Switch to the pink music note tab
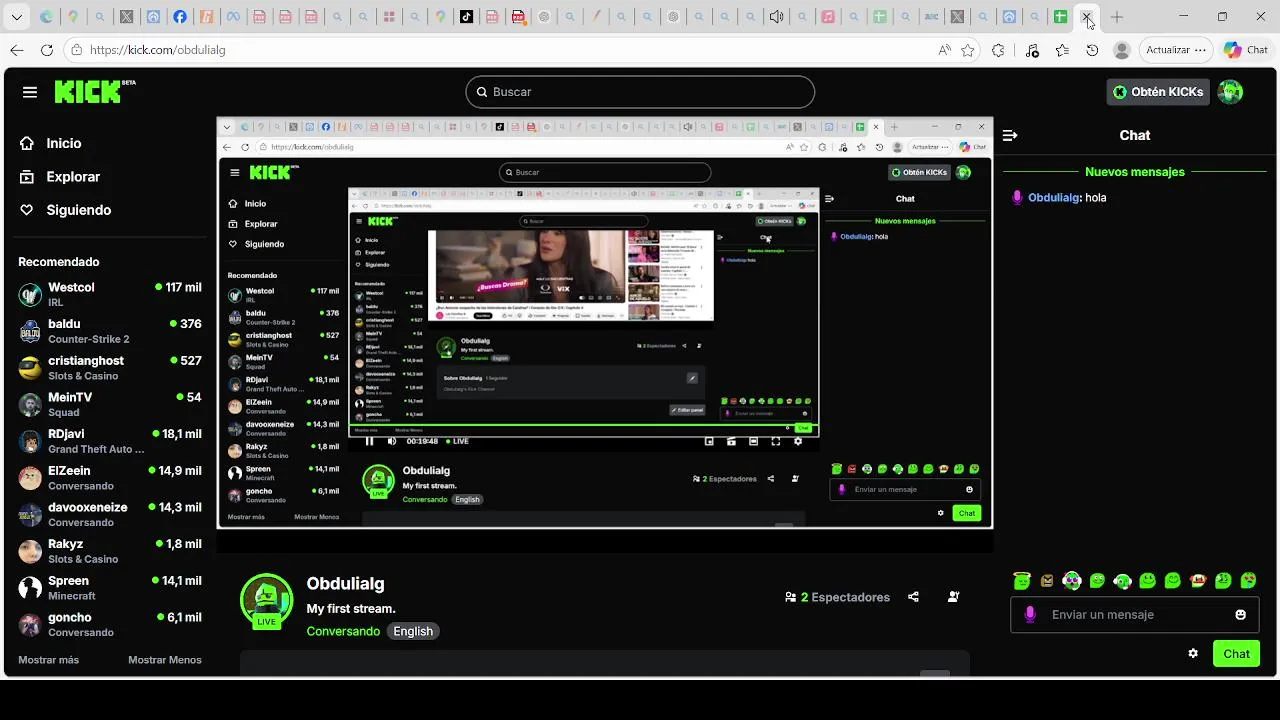Screen dimensions: 1280x720 tap(827, 17)
